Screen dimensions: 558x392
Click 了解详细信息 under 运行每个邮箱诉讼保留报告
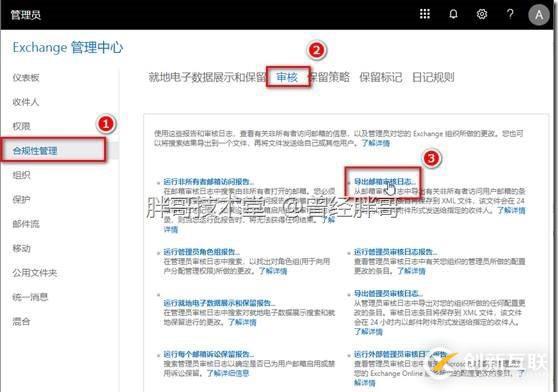point(228,373)
